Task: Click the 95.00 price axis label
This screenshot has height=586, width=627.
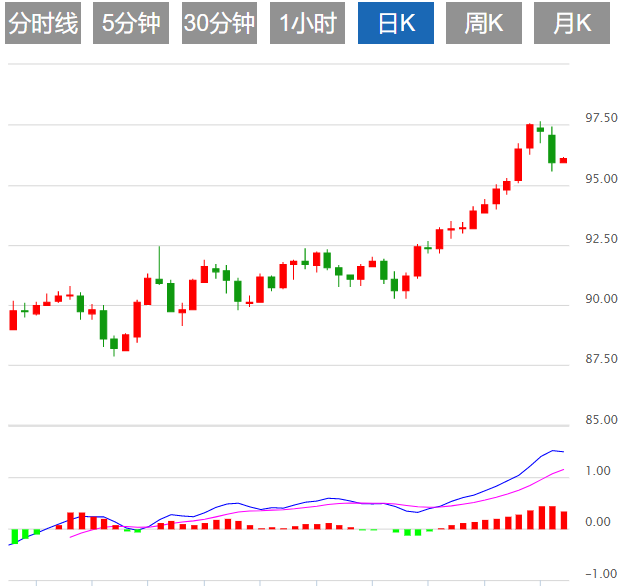Action: click(x=600, y=179)
